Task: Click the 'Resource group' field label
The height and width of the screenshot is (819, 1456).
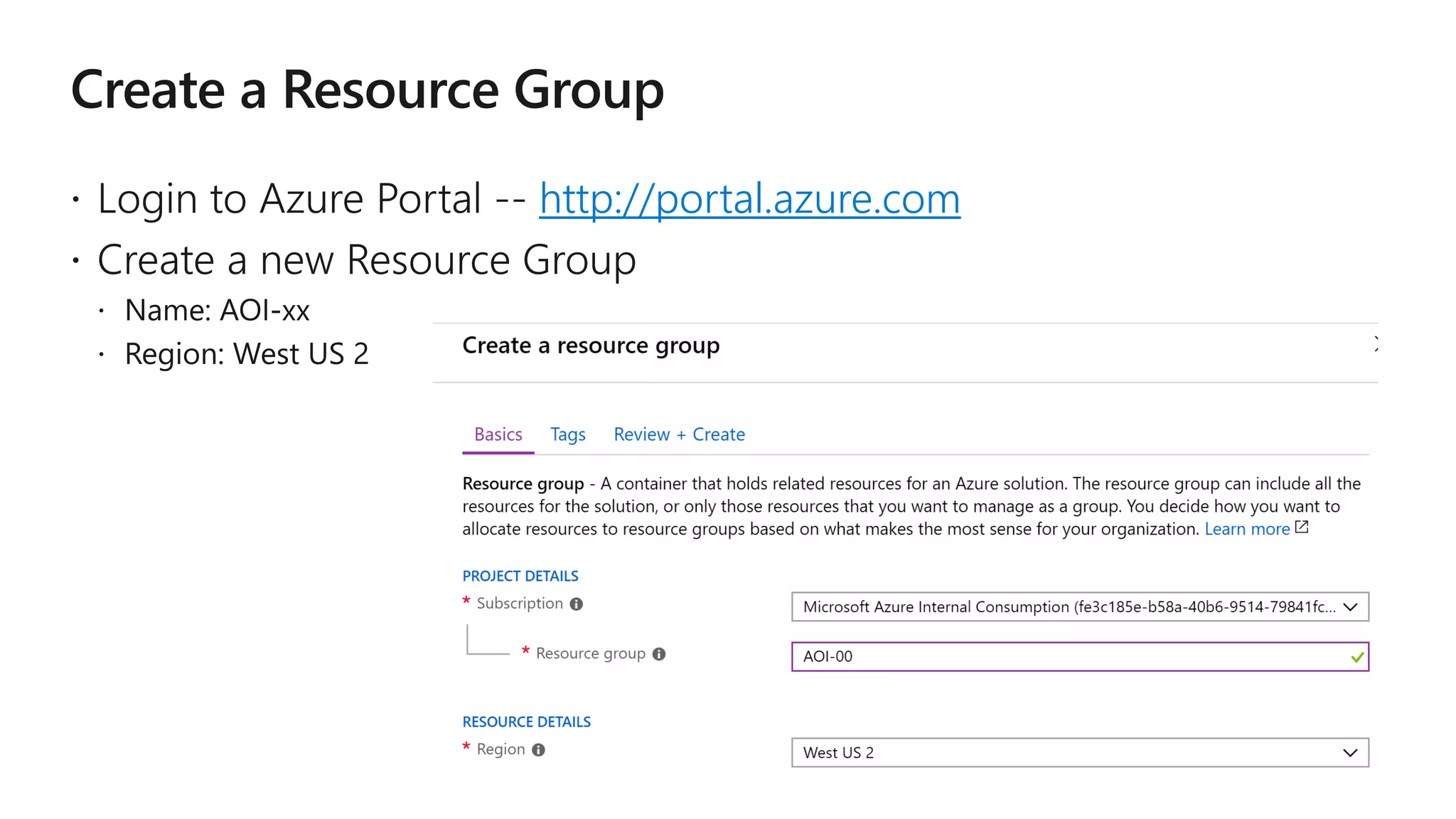Action: (x=591, y=653)
